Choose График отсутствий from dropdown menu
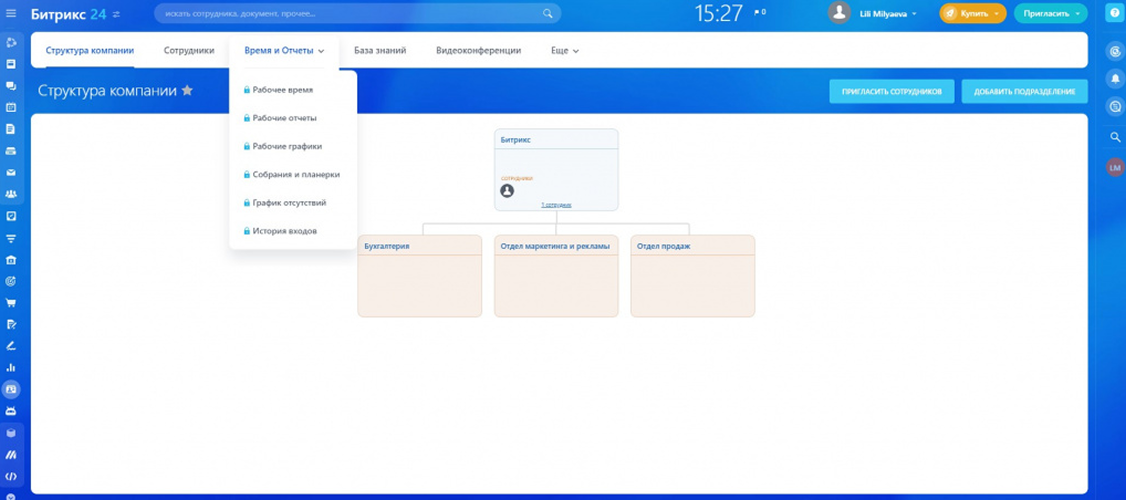This screenshot has width=1126, height=500. click(289, 203)
